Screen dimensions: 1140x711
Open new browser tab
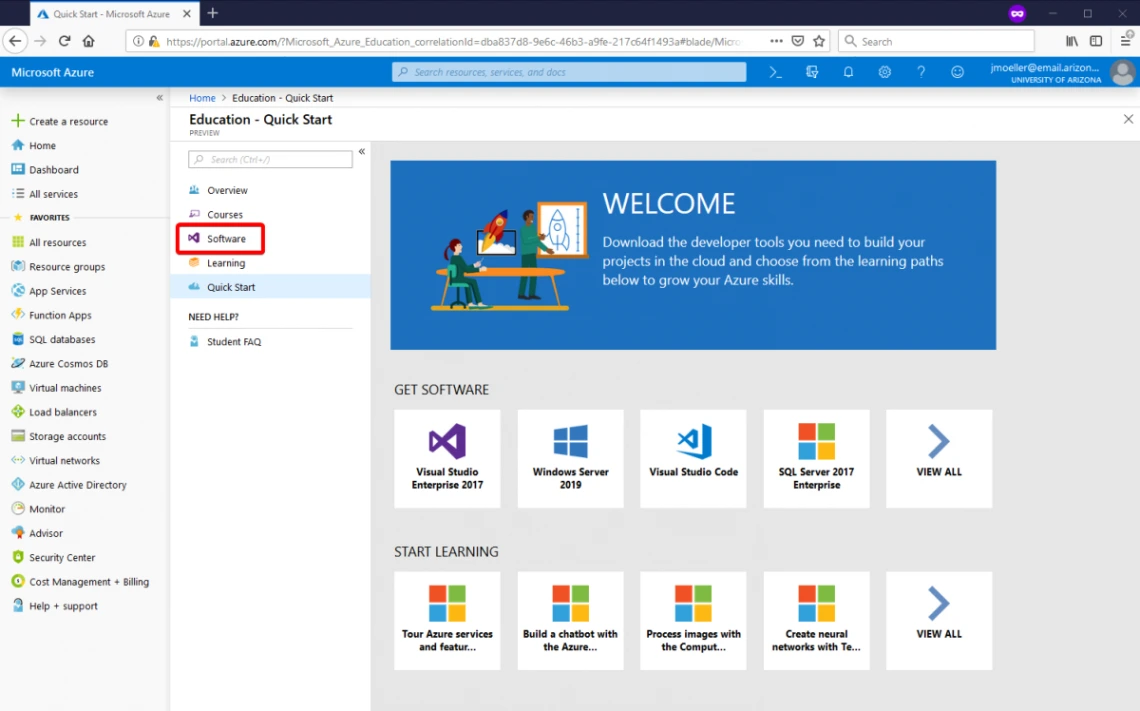click(x=212, y=13)
